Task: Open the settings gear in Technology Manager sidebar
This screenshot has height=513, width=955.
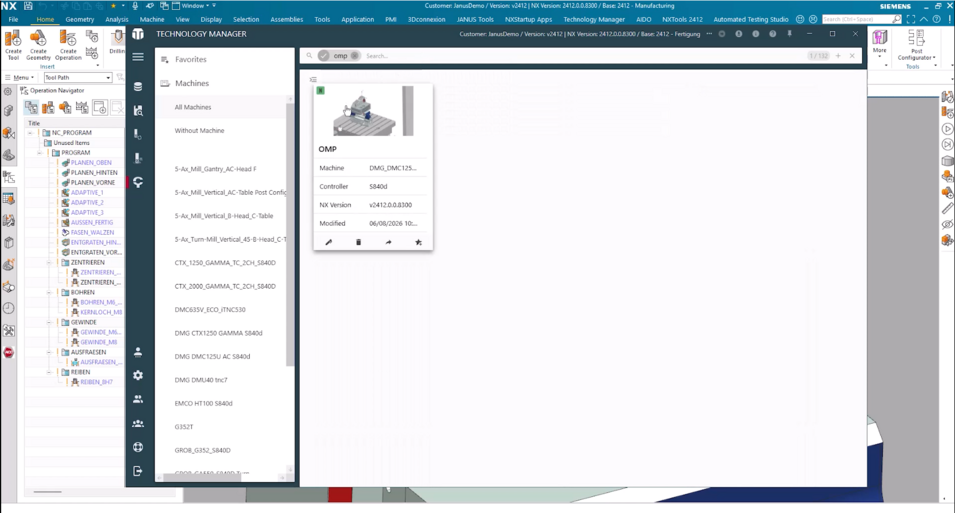Action: pos(138,375)
